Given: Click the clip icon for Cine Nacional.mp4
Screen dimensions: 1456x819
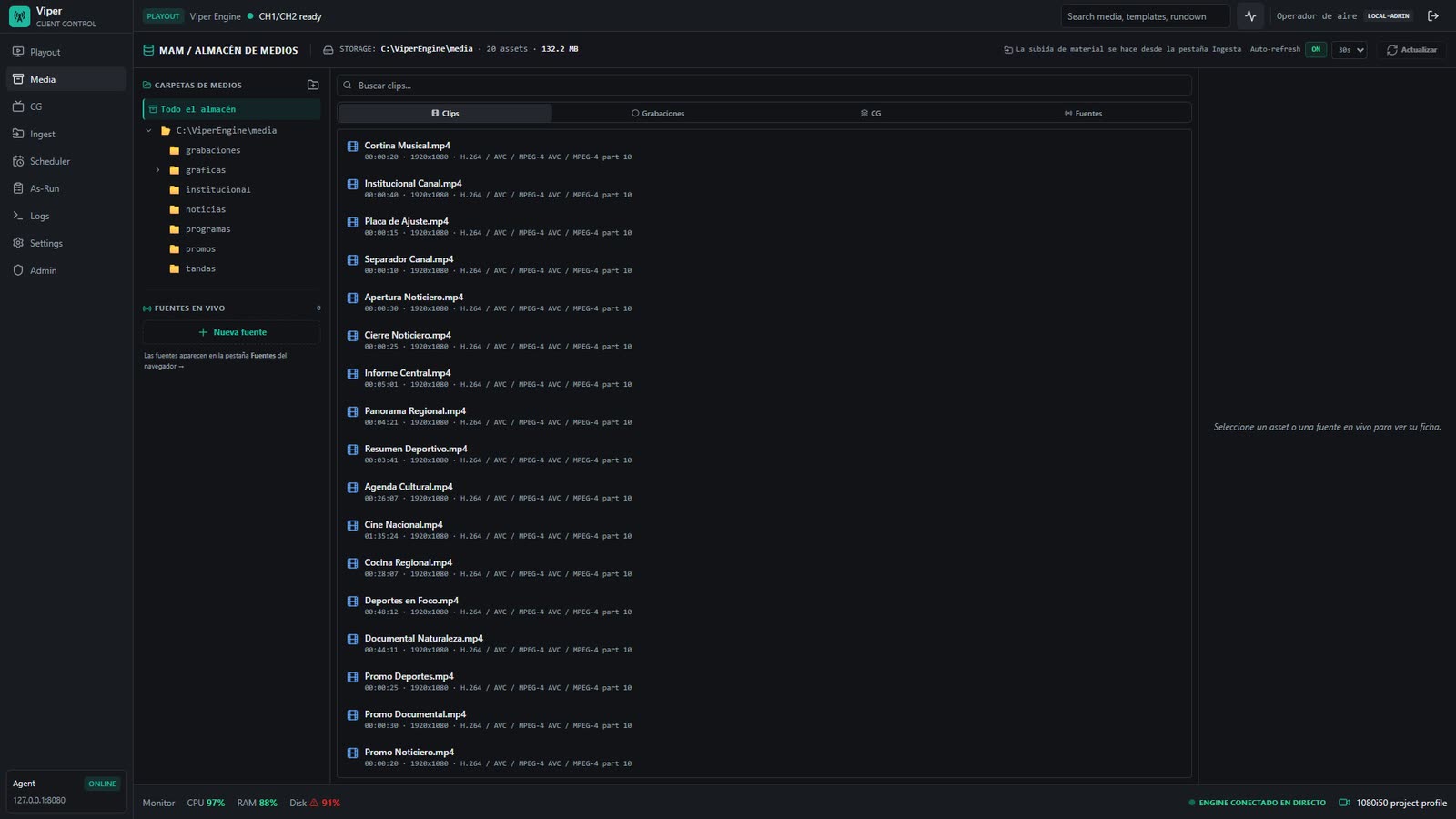Looking at the screenshot, I should tap(352, 526).
